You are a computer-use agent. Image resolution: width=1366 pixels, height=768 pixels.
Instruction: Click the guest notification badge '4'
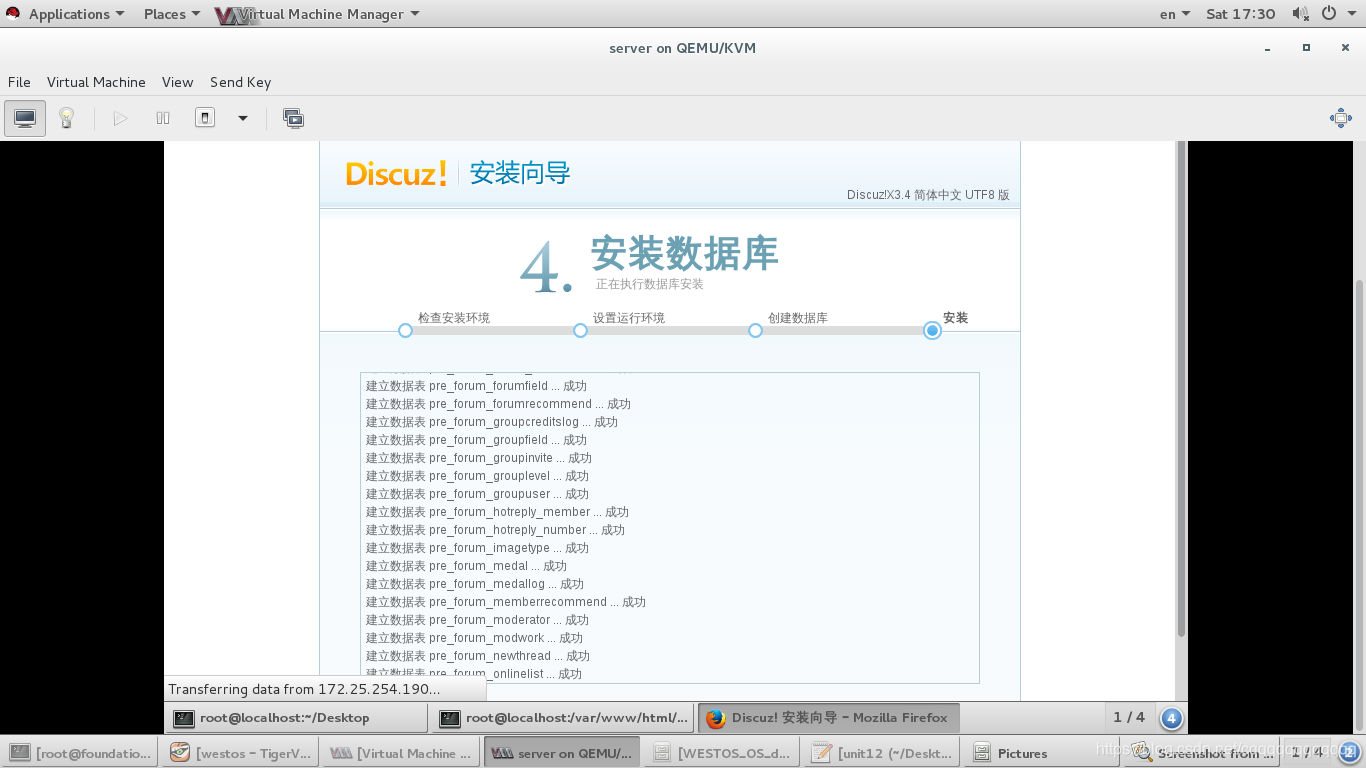pos(1171,718)
